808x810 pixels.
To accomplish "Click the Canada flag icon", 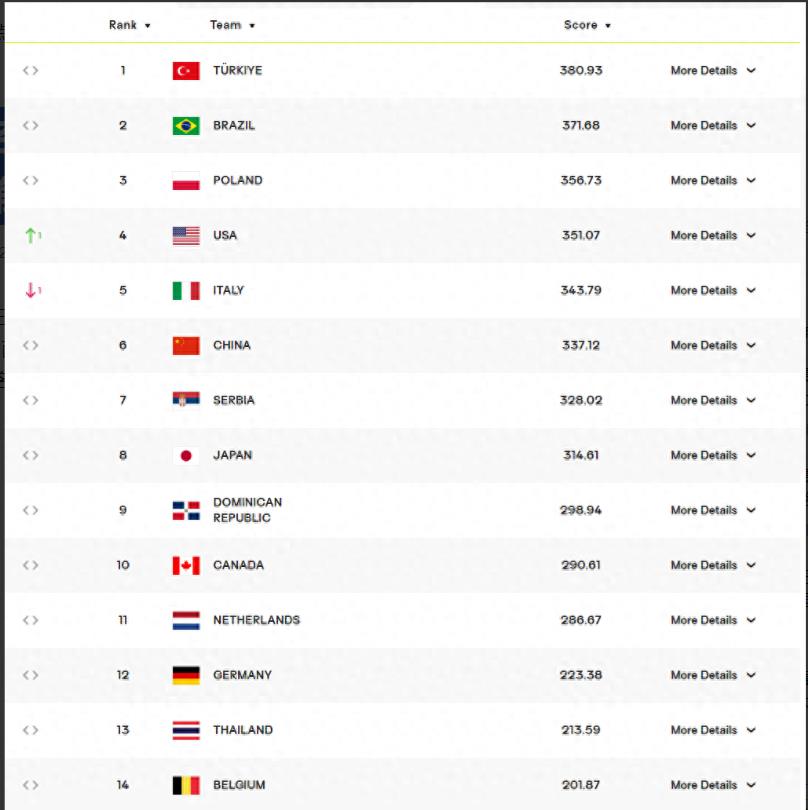I will (186, 566).
